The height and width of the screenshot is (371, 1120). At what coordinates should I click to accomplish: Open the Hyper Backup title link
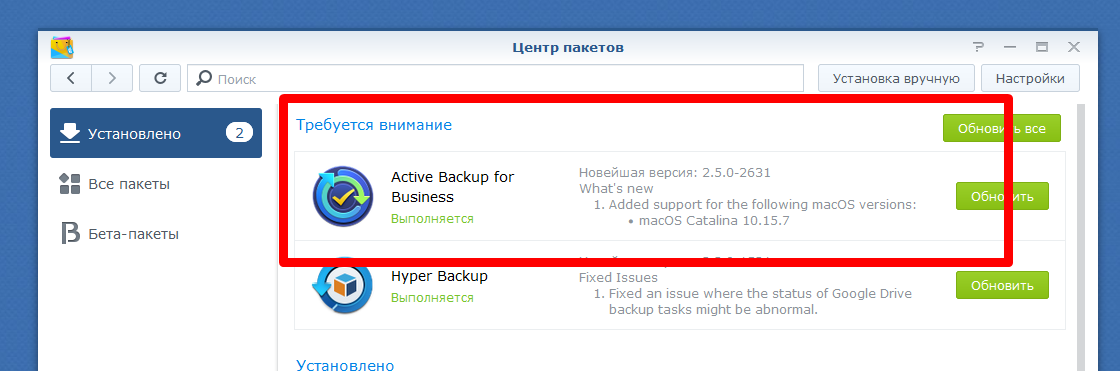pos(439,276)
